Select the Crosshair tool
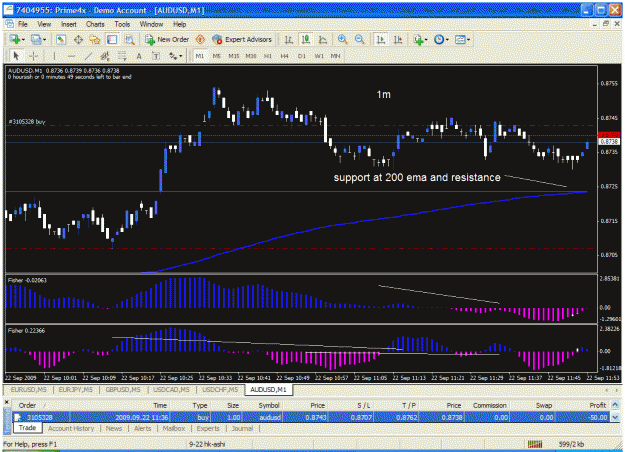The width and height of the screenshot is (625, 452). click(33, 56)
